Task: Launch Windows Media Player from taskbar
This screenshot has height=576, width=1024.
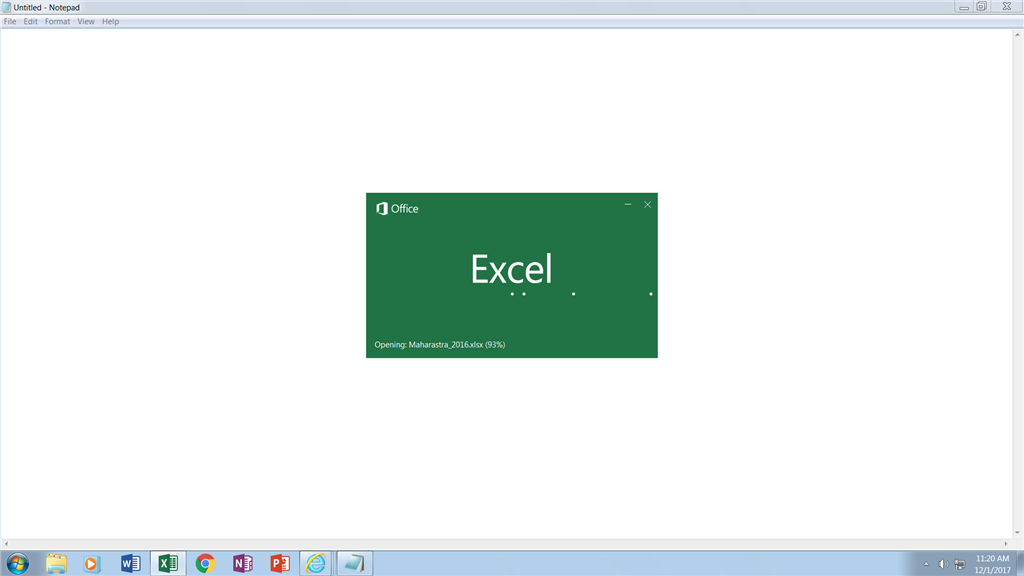Action: (91, 563)
